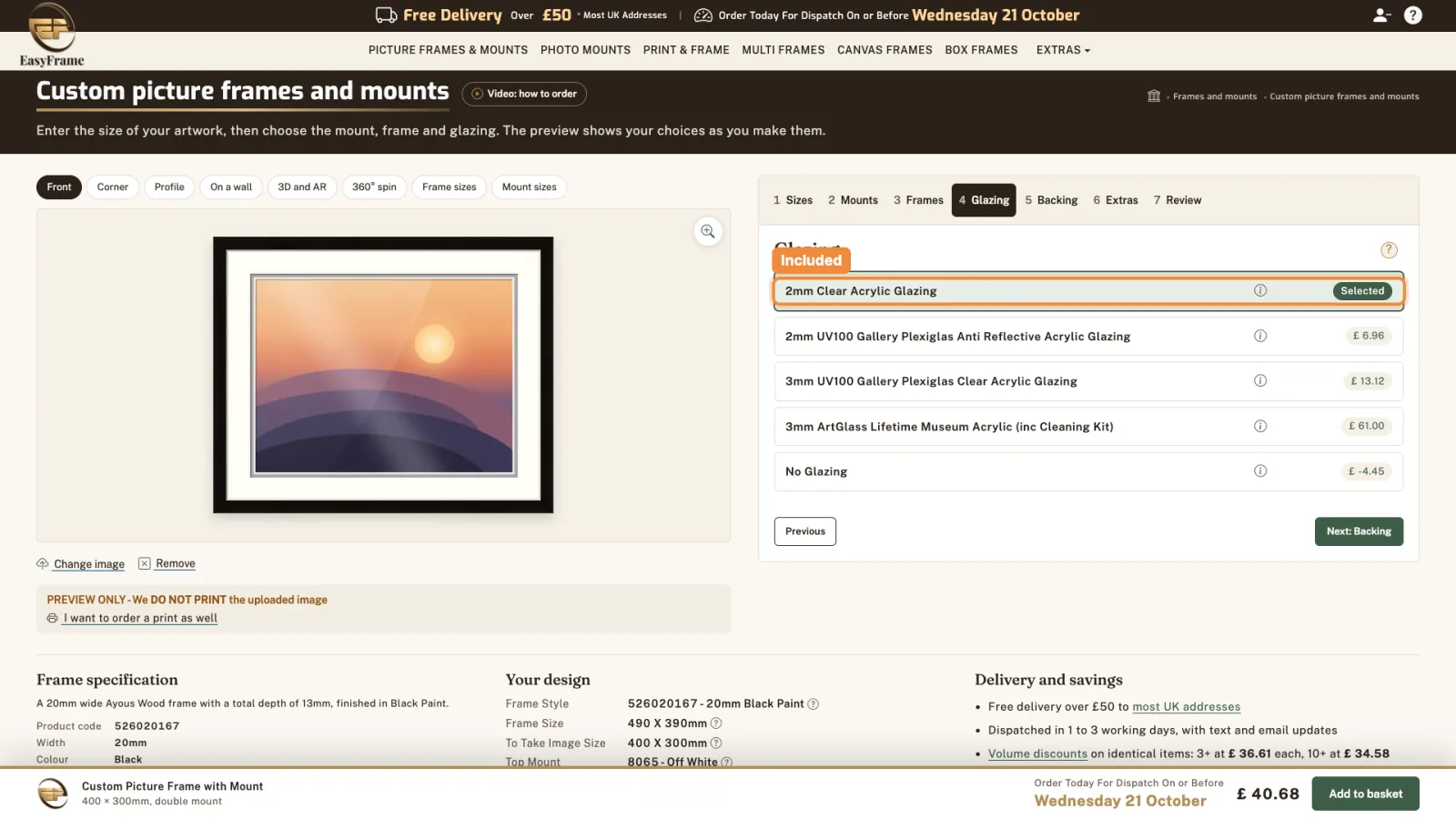This screenshot has width=1456, height=819.
Task: Click the Glazing panel help icon
Action: click(1389, 249)
